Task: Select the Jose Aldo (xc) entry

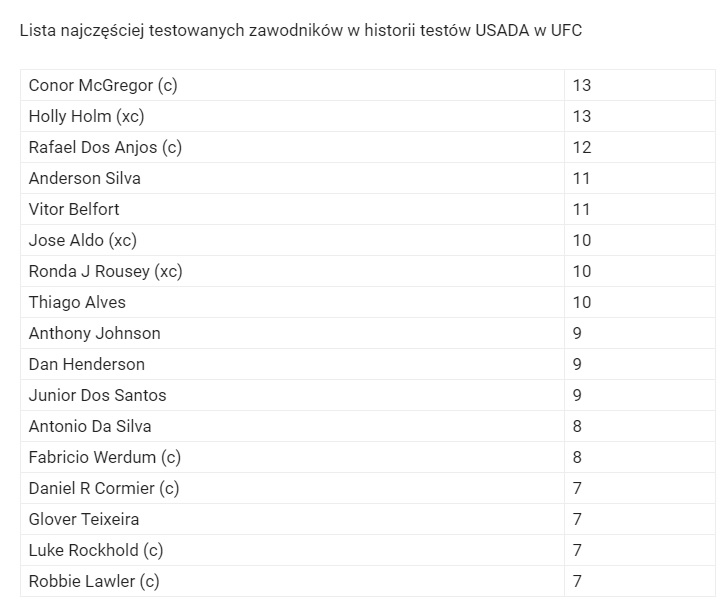Action: (292, 240)
